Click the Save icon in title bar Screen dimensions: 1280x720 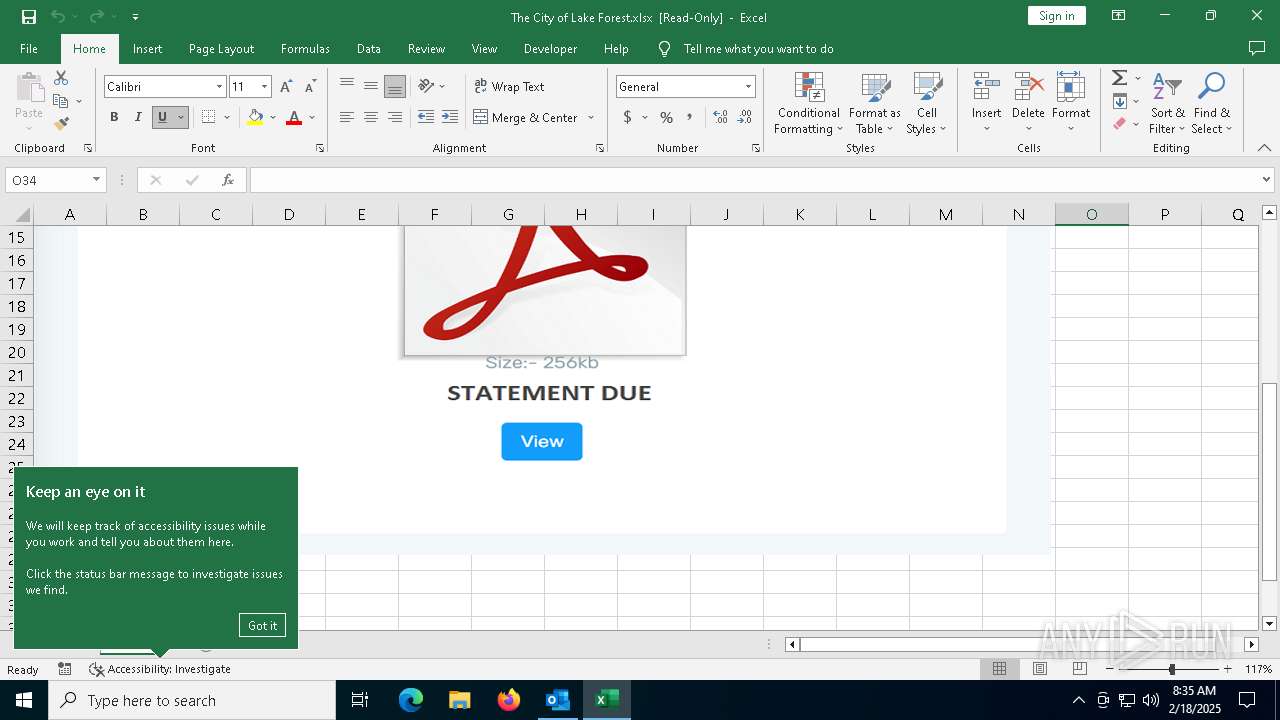tap(29, 16)
